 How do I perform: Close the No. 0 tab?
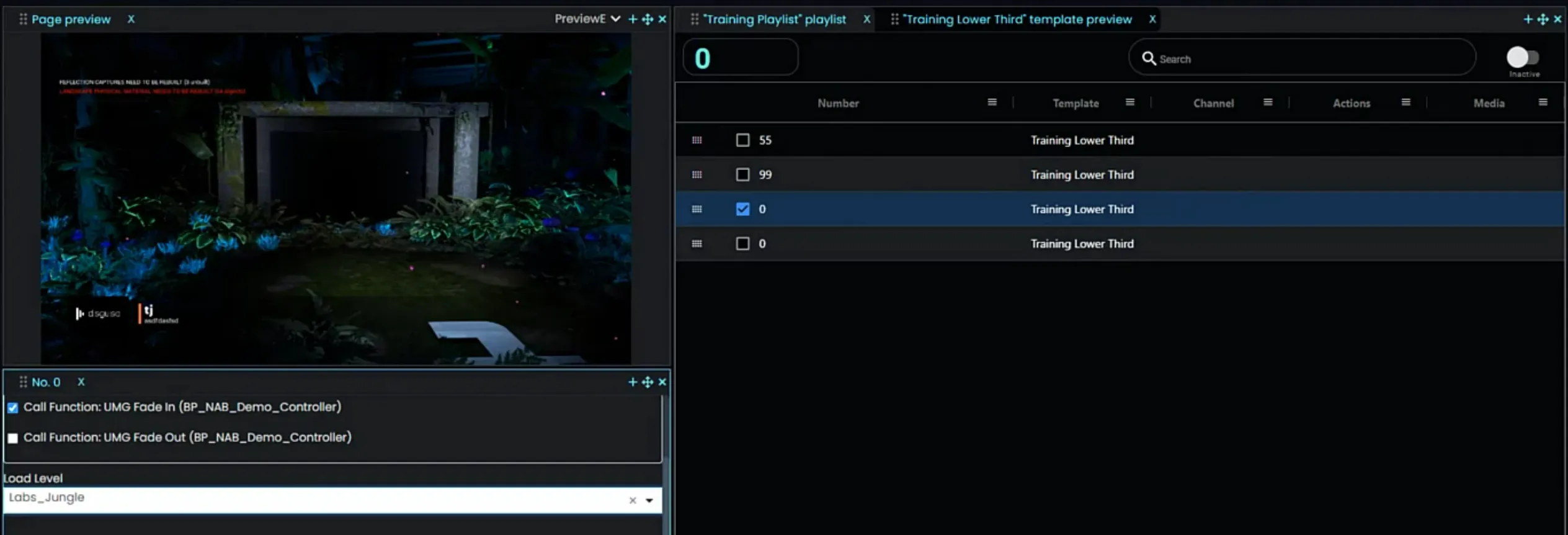click(81, 382)
